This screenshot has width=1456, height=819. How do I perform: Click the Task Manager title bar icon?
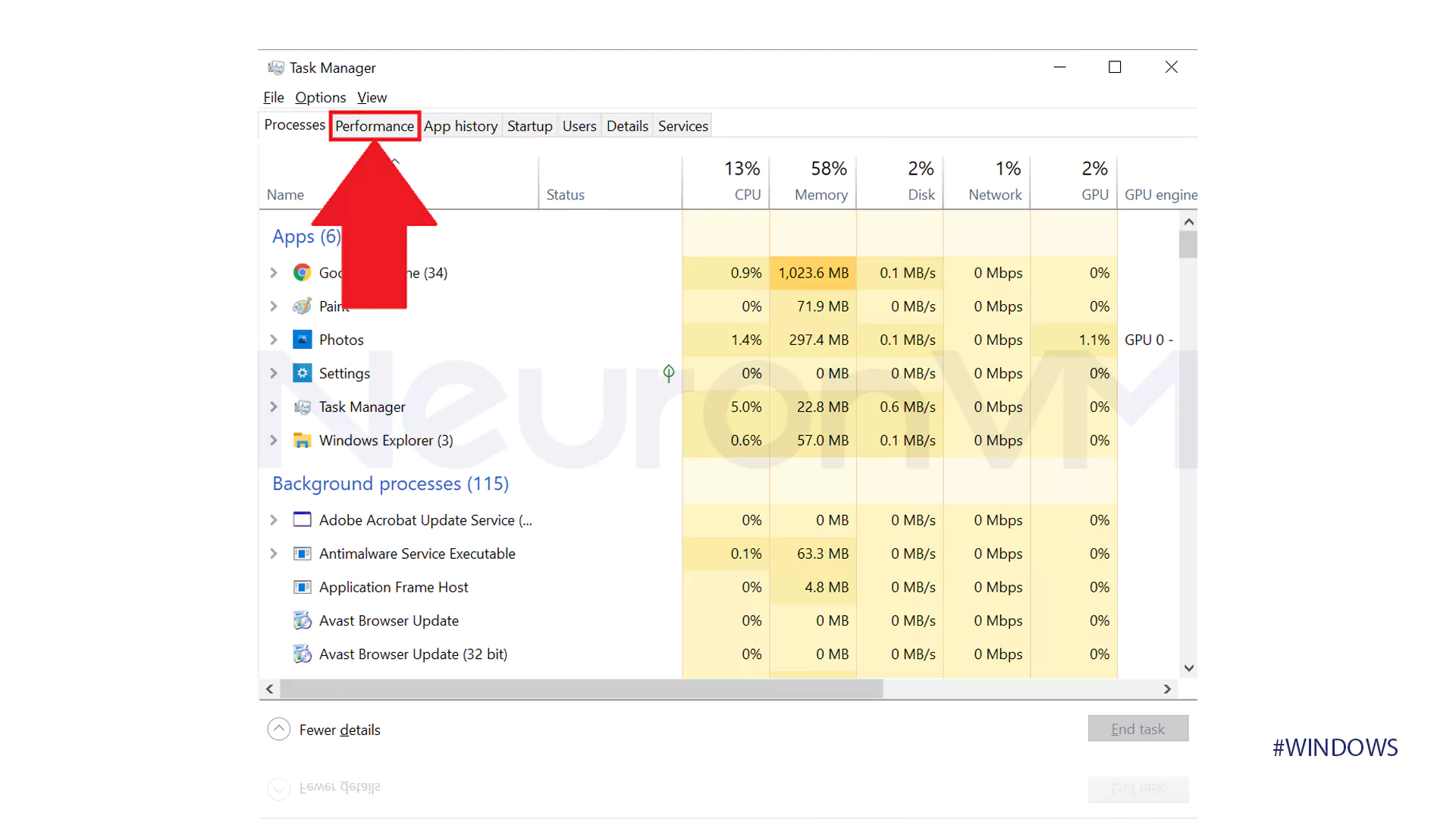click(x=275, y=67)
